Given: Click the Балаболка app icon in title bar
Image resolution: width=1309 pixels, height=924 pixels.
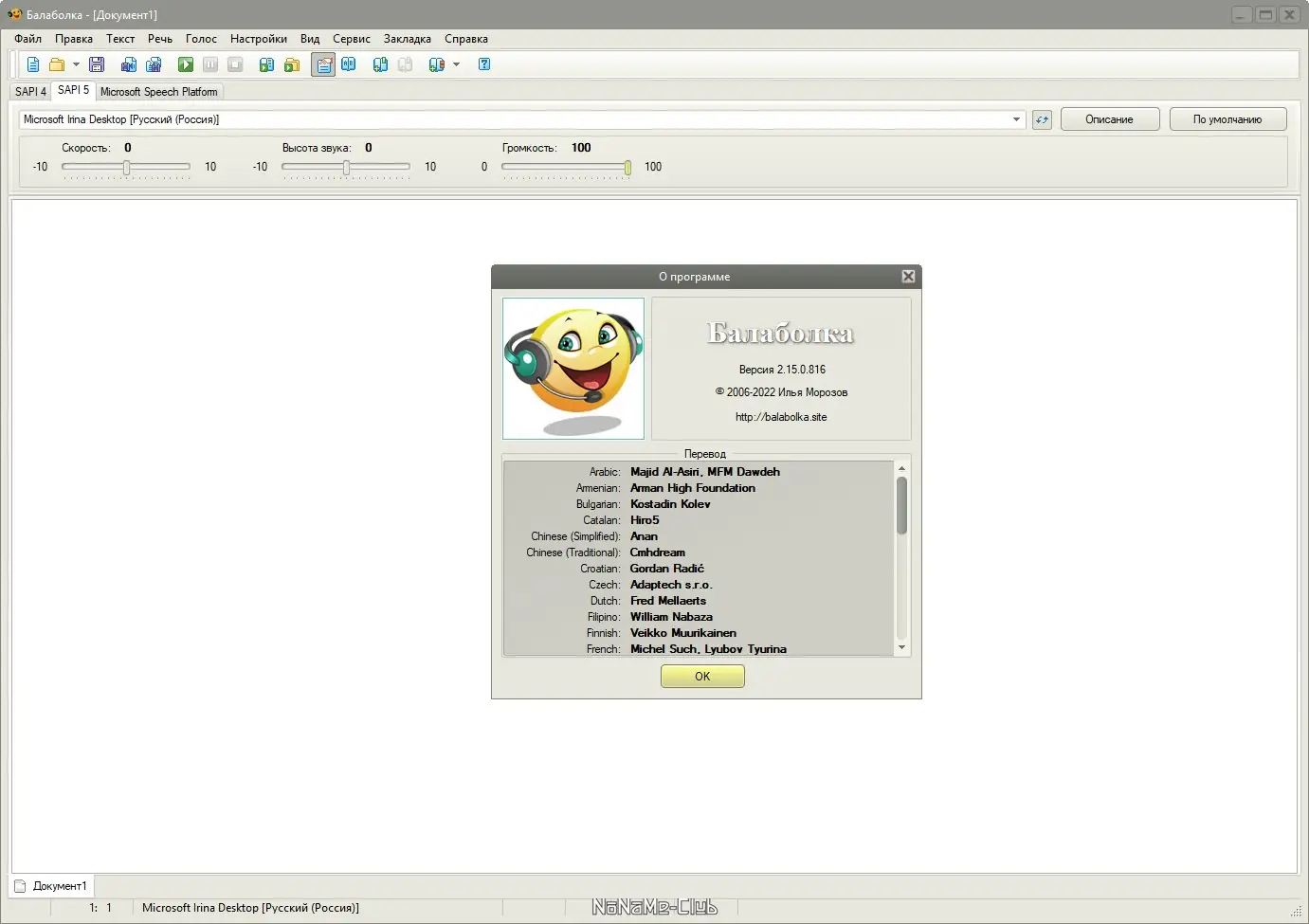Looking at the screenshot, I should (14, 14).
